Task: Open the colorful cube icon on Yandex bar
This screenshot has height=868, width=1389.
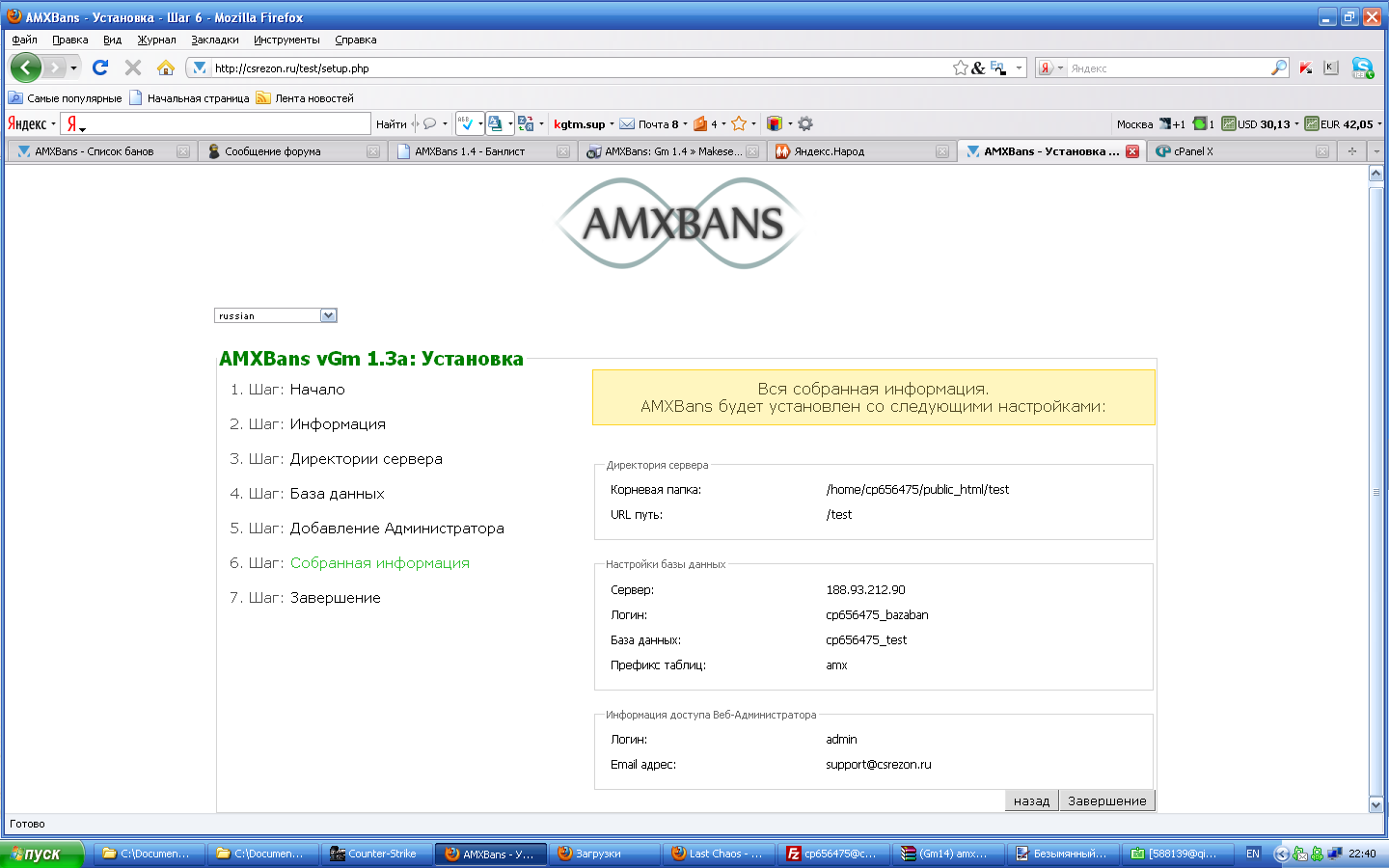Action: [x=774, y=123]
